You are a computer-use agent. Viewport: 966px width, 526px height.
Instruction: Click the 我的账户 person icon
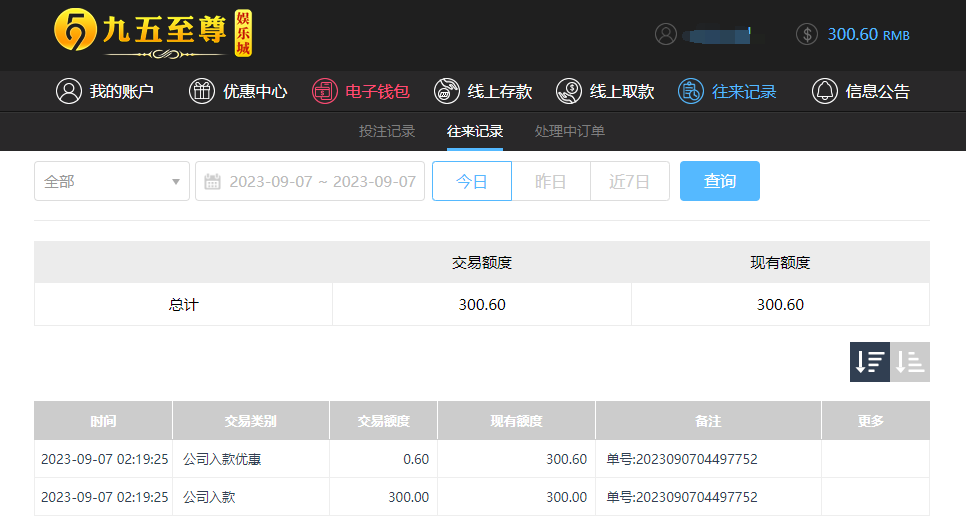pyautogui.click(x=68, y=91)
